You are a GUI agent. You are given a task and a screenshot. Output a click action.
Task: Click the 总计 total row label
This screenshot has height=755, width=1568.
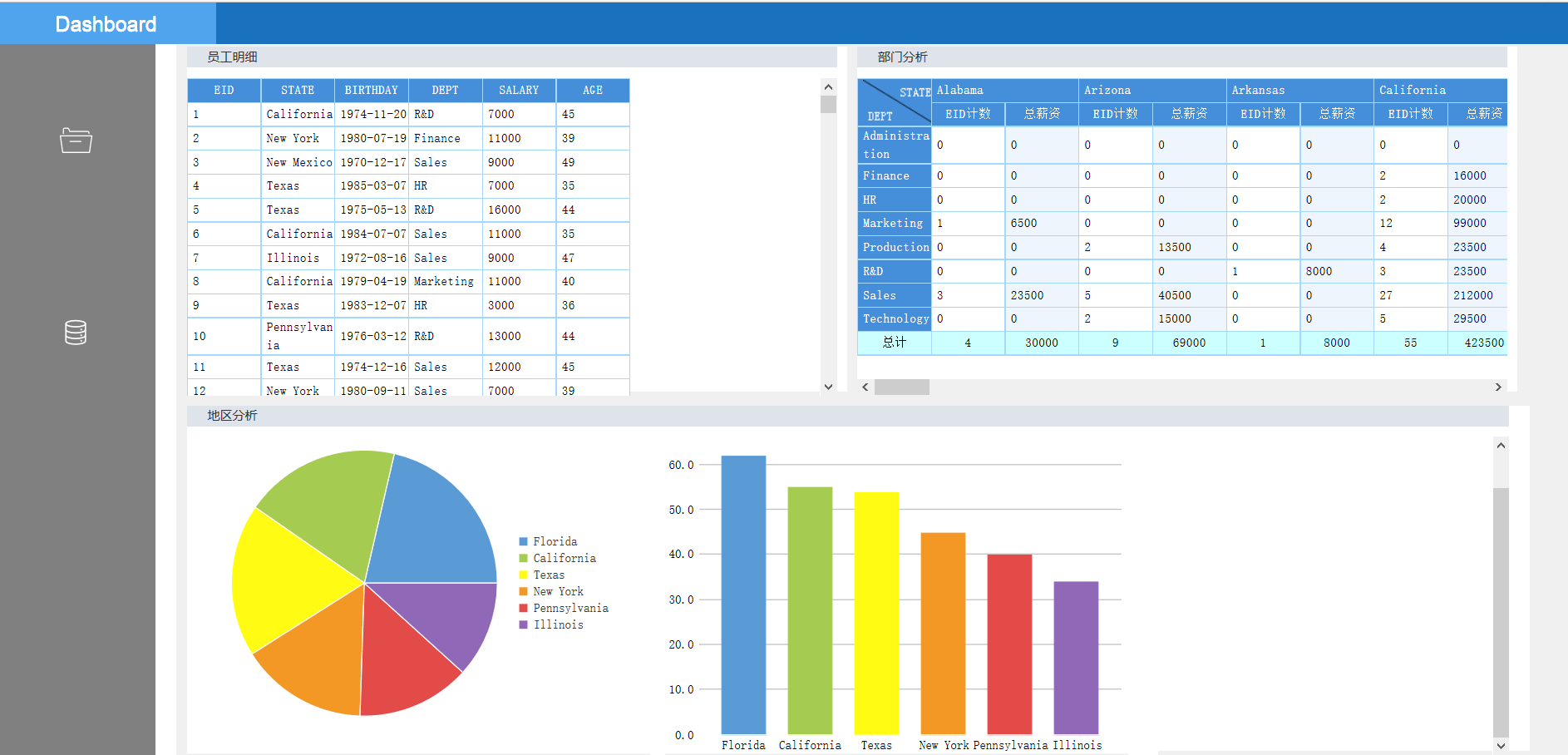tap(895, 343)
